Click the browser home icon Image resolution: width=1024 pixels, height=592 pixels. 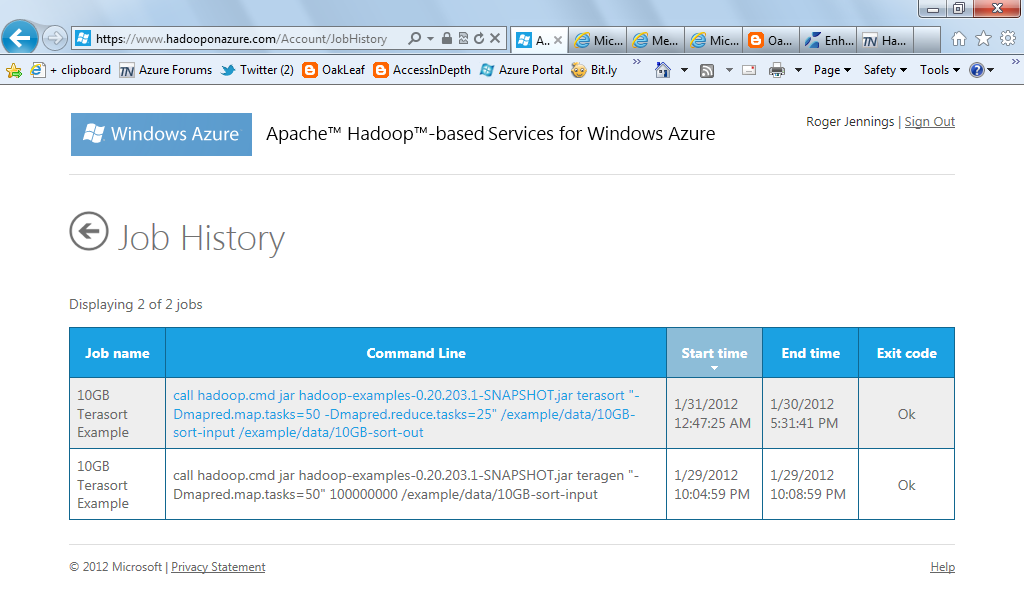click(x=958, y=39)
